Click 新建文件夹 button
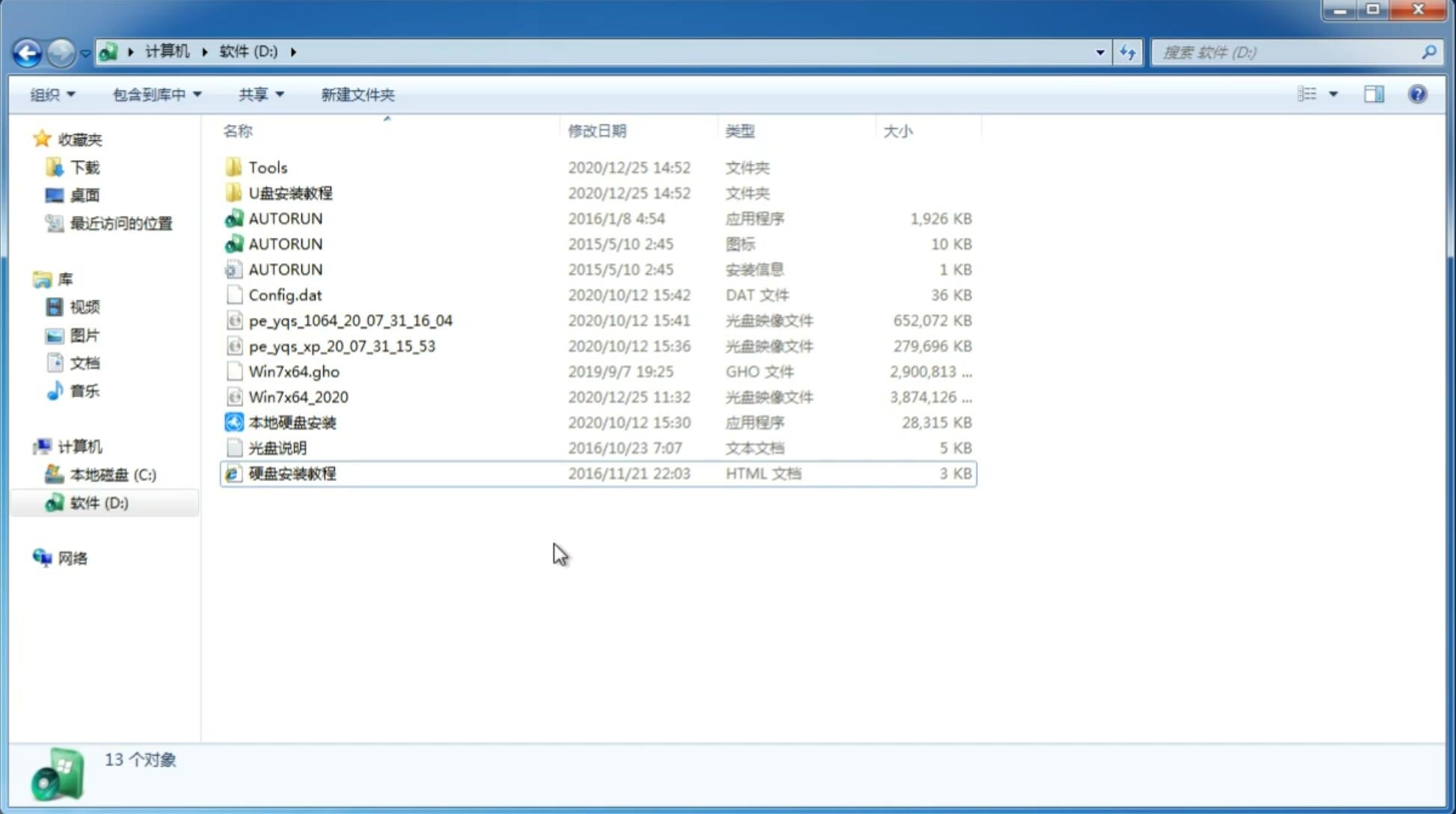The height and width of the screenshot is (814, 1456). point(357,94)
